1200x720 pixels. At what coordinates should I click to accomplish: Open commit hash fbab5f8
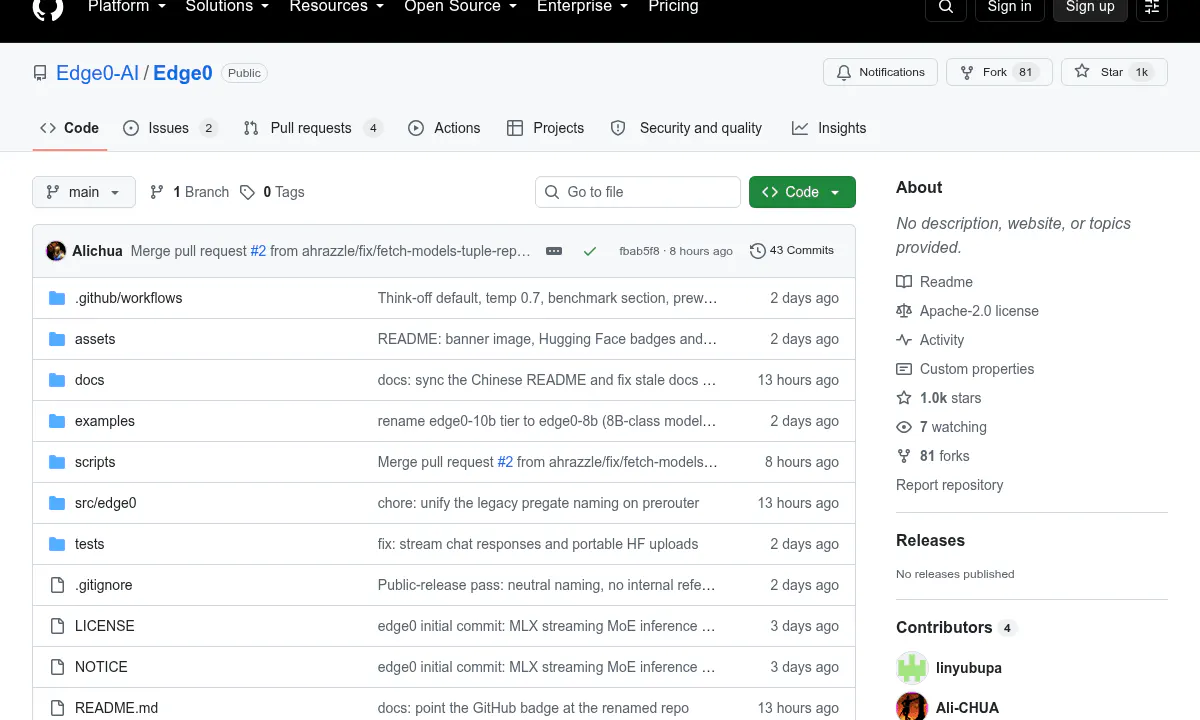tap(639, 251)
